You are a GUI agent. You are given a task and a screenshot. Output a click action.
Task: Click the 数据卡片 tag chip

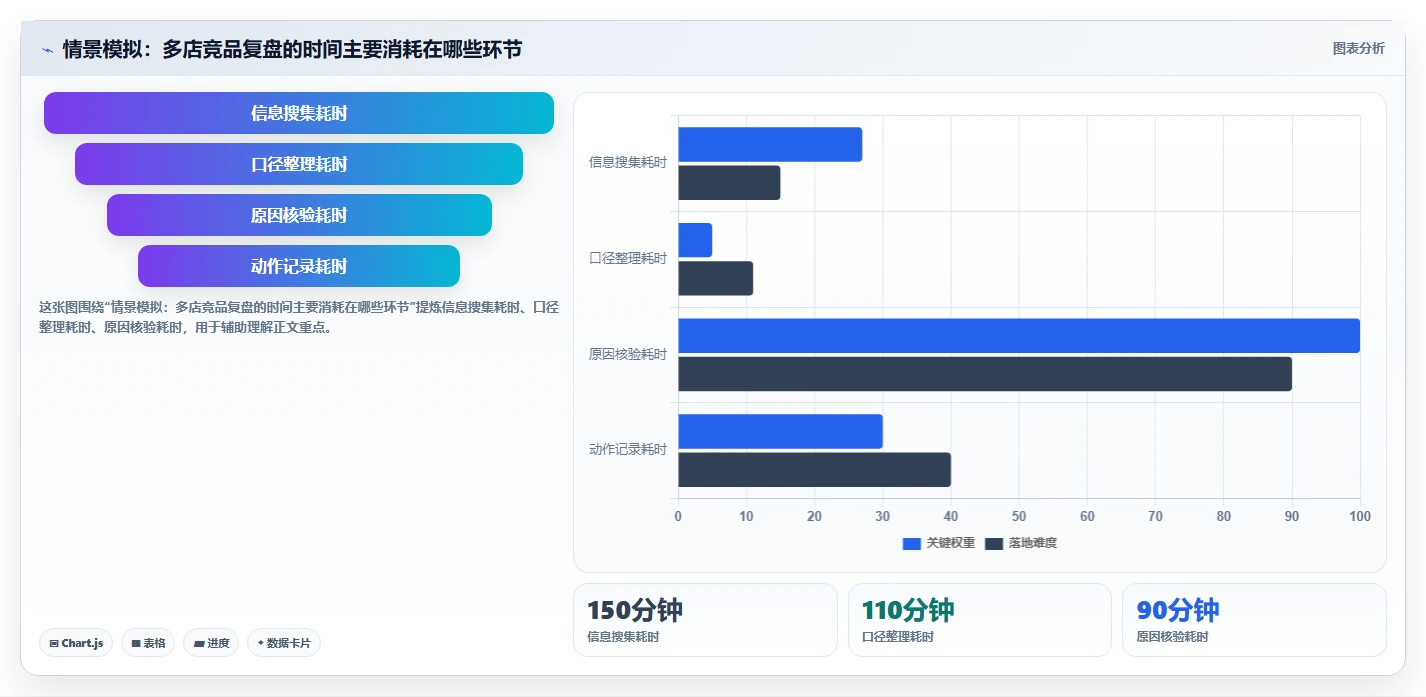[284, 643]
